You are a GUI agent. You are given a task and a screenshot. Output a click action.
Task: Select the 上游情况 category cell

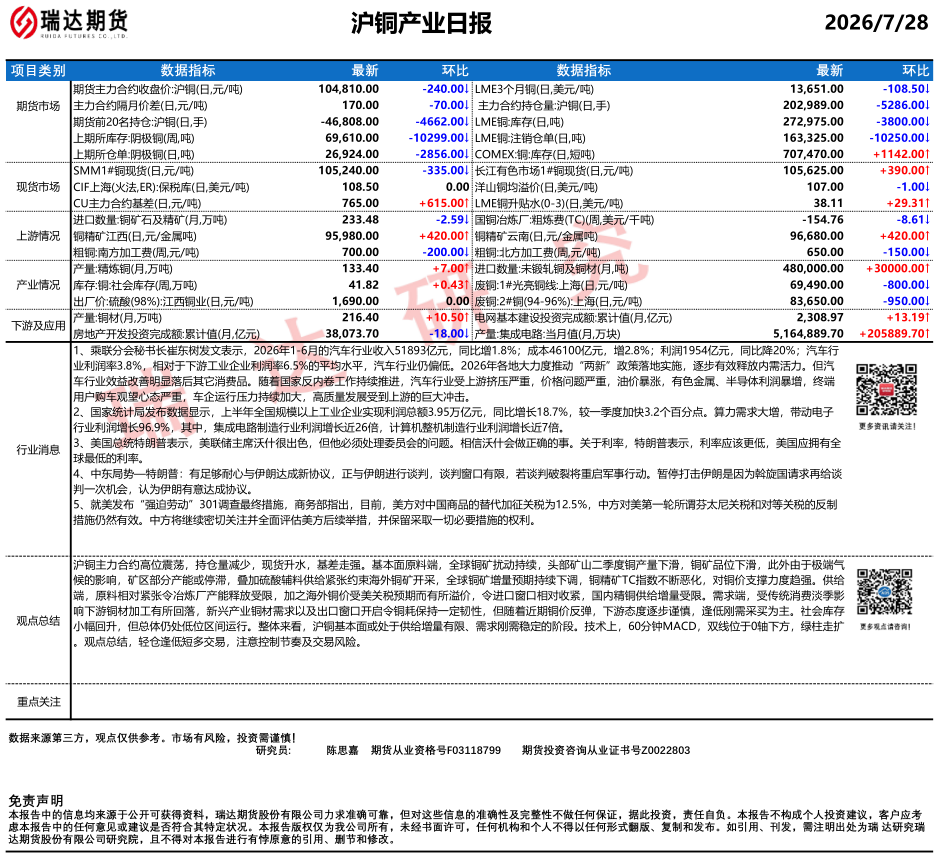[38, 236]
